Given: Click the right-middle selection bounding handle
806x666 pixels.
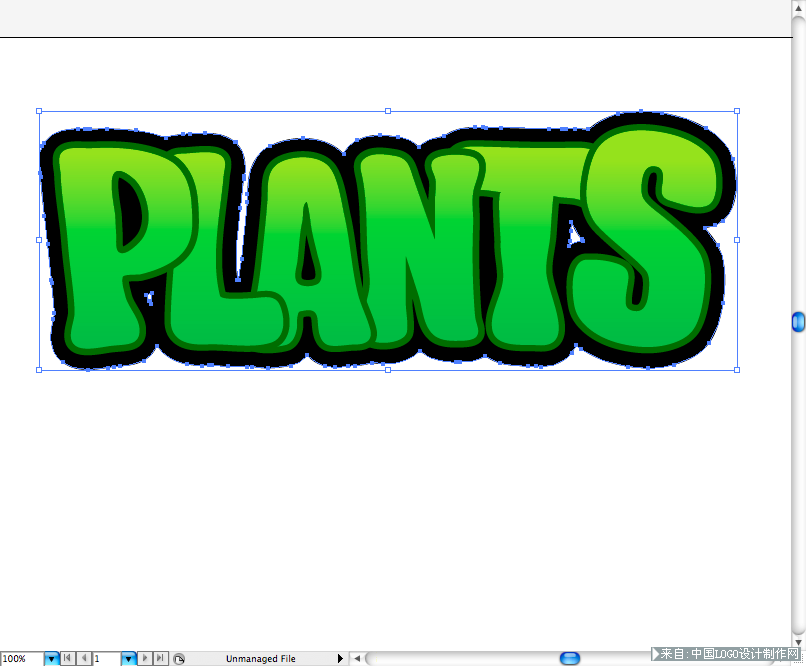Looking at the screenshot, I should coord(737,240).
